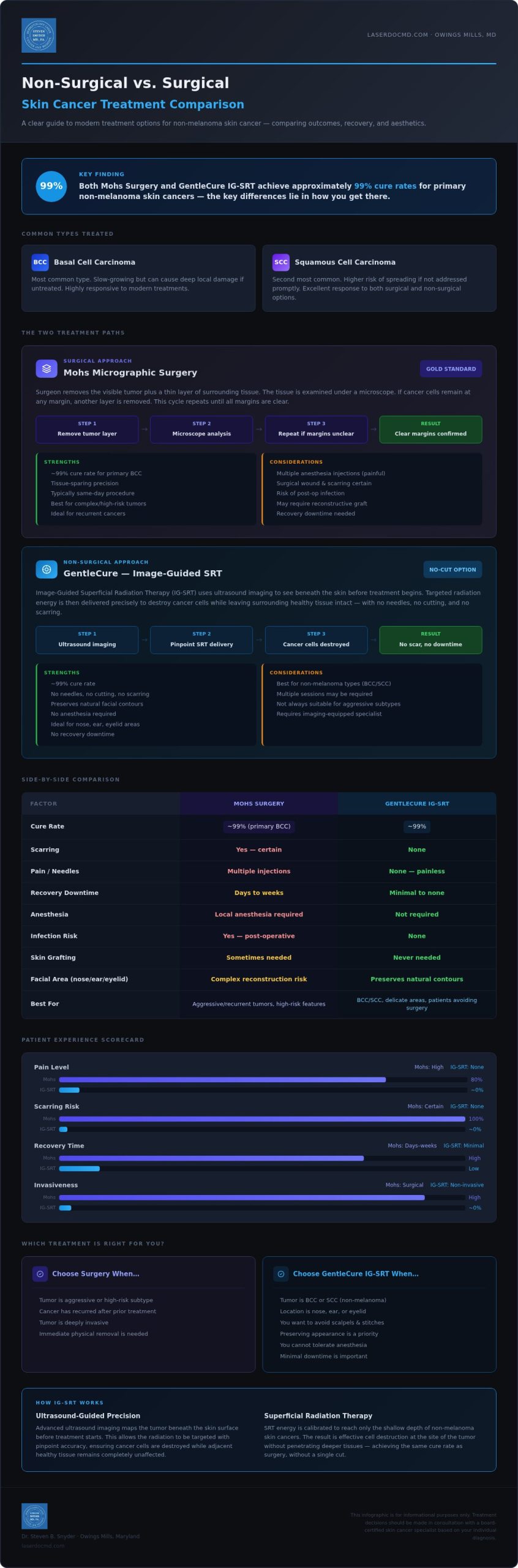Click the footer Steven Snyder logo
The image size is (518, 1568).
click(x=34, y=1516)
